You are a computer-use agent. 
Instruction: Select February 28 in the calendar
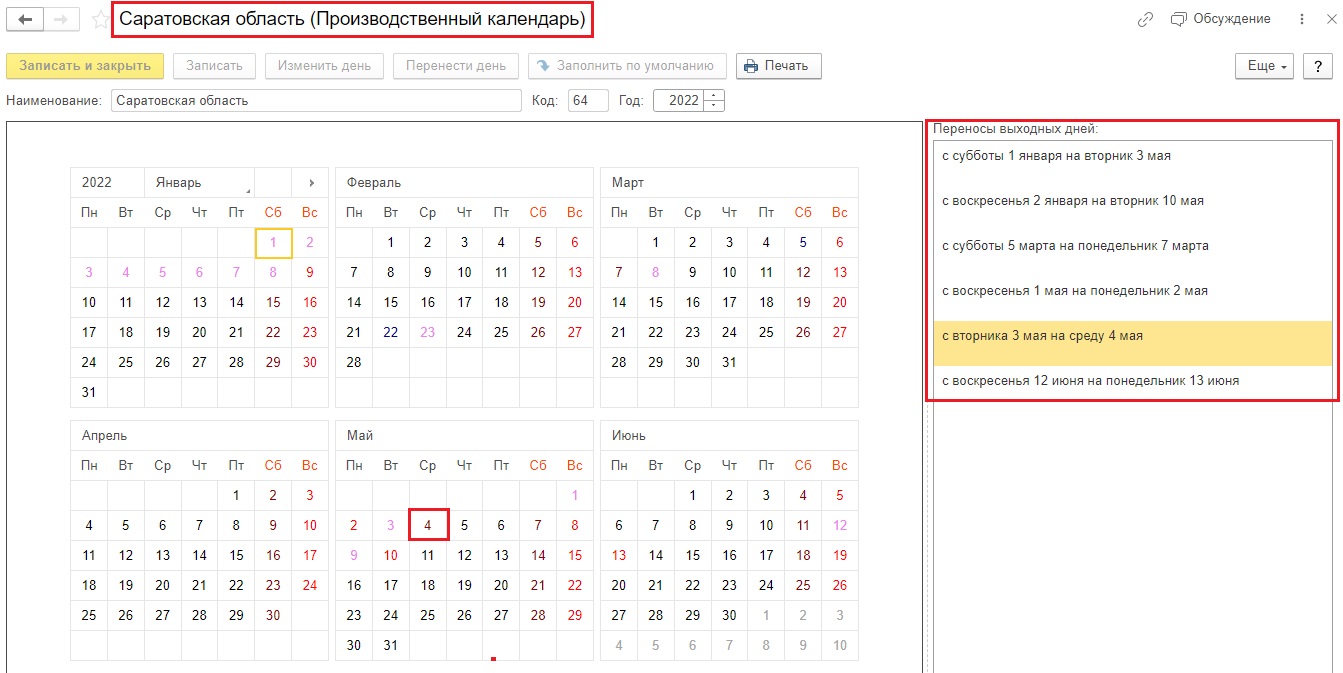(x=354, y=363)
